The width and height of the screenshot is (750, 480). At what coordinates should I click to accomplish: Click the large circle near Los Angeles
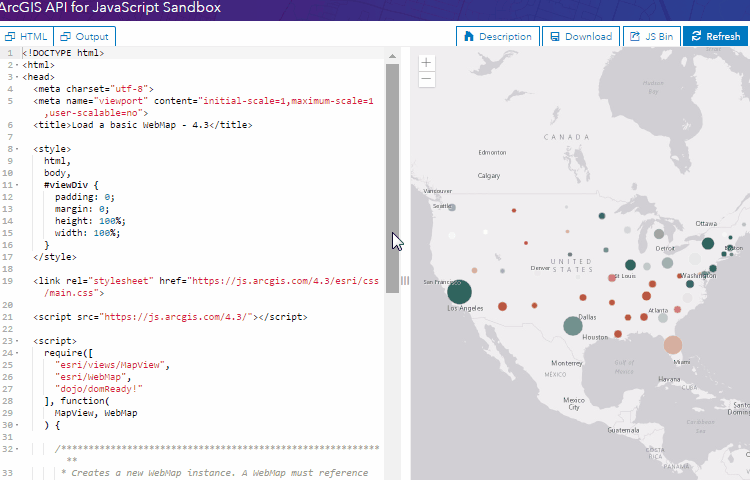click(x=459, y=292)
